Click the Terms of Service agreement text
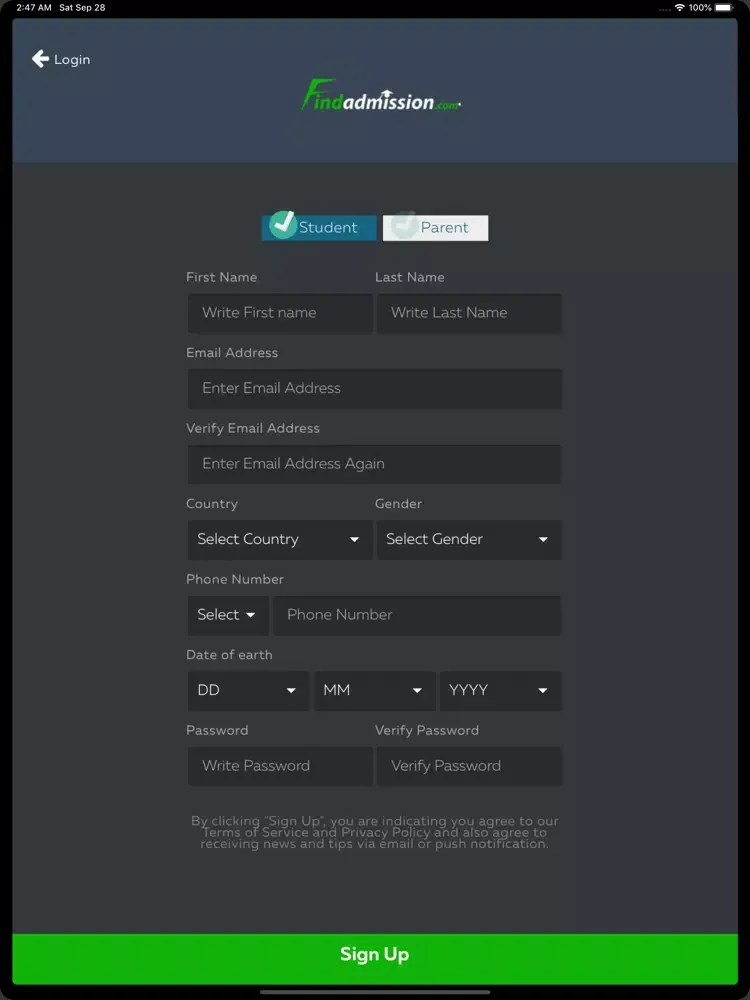 pos(375,832)
